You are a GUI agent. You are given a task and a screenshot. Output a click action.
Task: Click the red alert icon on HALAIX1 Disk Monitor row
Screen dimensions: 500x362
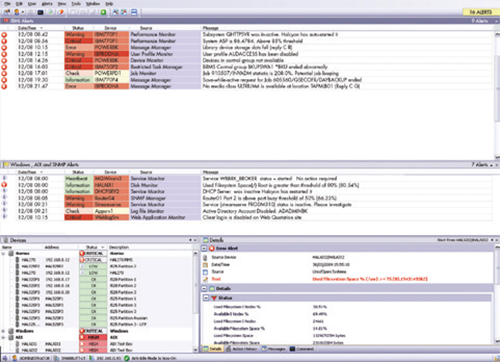click(x=4, y=185)
